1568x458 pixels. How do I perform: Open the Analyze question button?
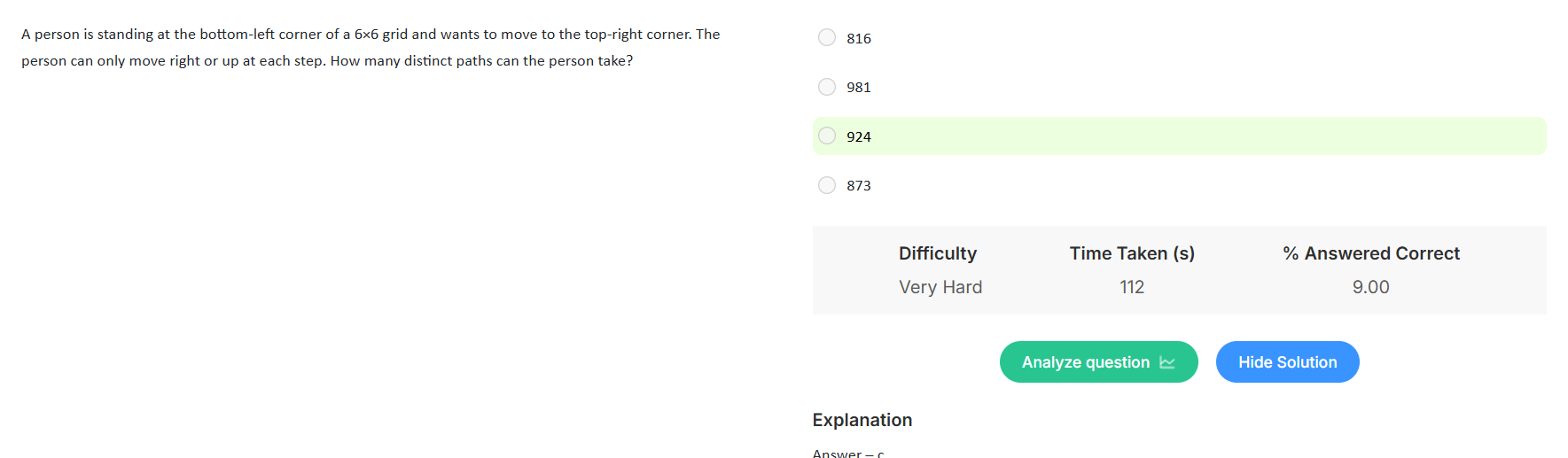[1098, 362]
